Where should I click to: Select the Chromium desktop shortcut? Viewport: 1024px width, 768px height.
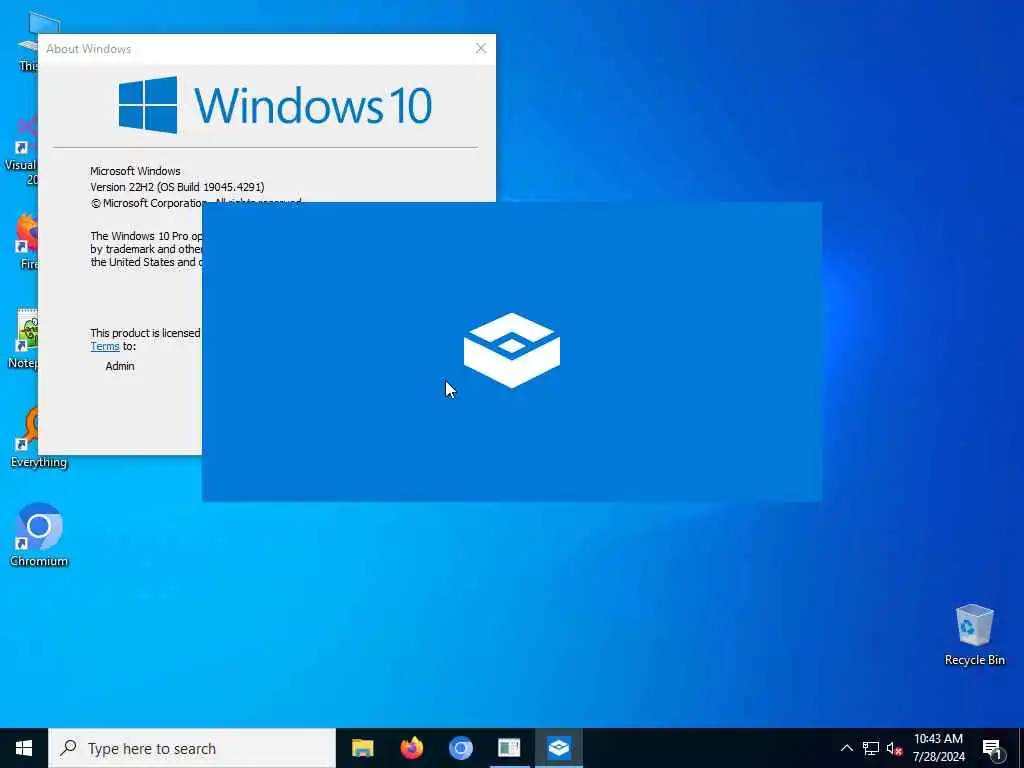(x=39, y=535)
